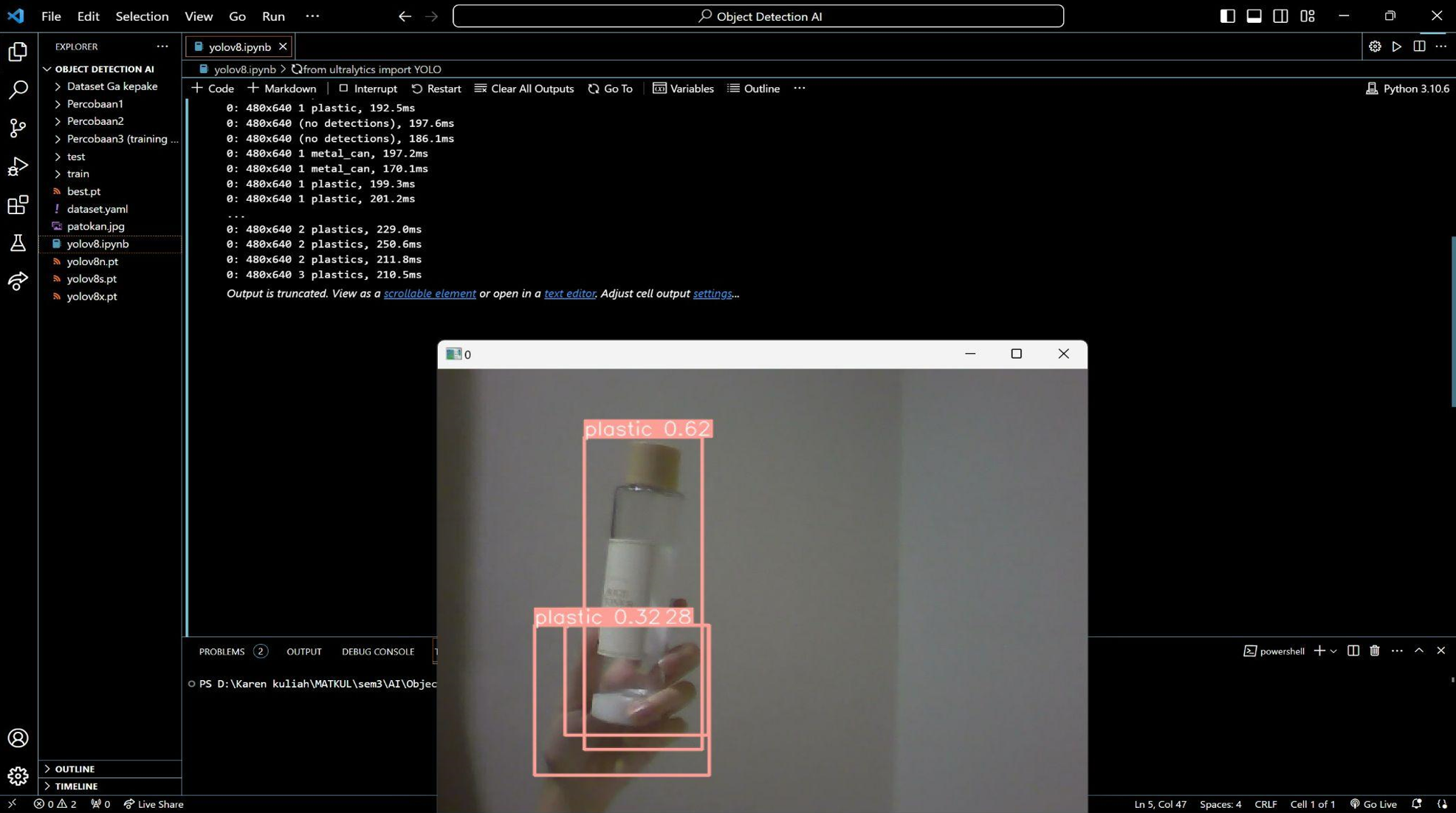Click the Go Forward arrow in title bar

pos(432,16)
